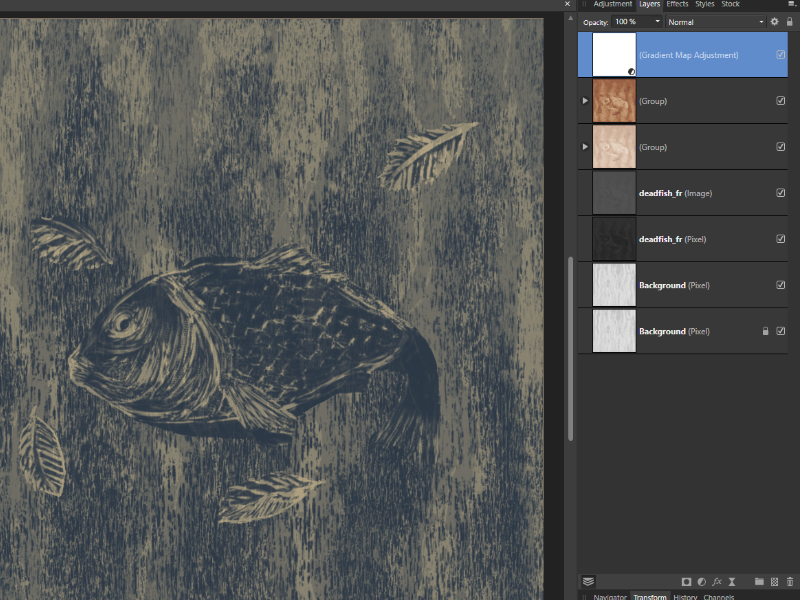800x600 pixels.
Task: Group layers using the folder icon
Action: tap(759, 582)
